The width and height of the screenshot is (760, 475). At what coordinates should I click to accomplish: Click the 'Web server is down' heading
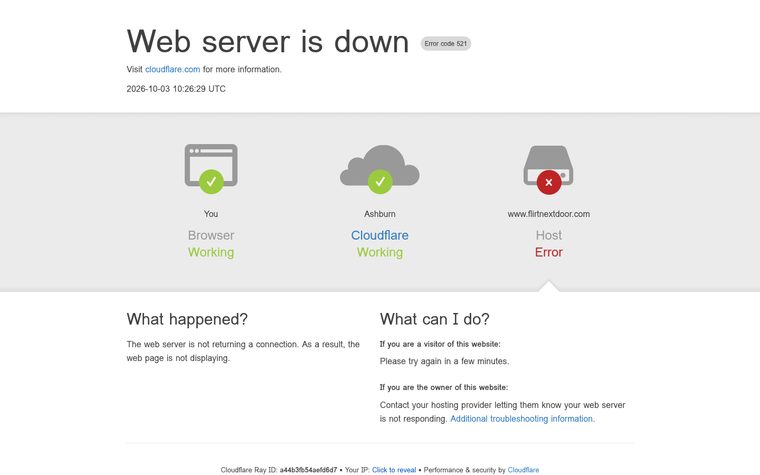pyautogui.click(x=268, y=41)
